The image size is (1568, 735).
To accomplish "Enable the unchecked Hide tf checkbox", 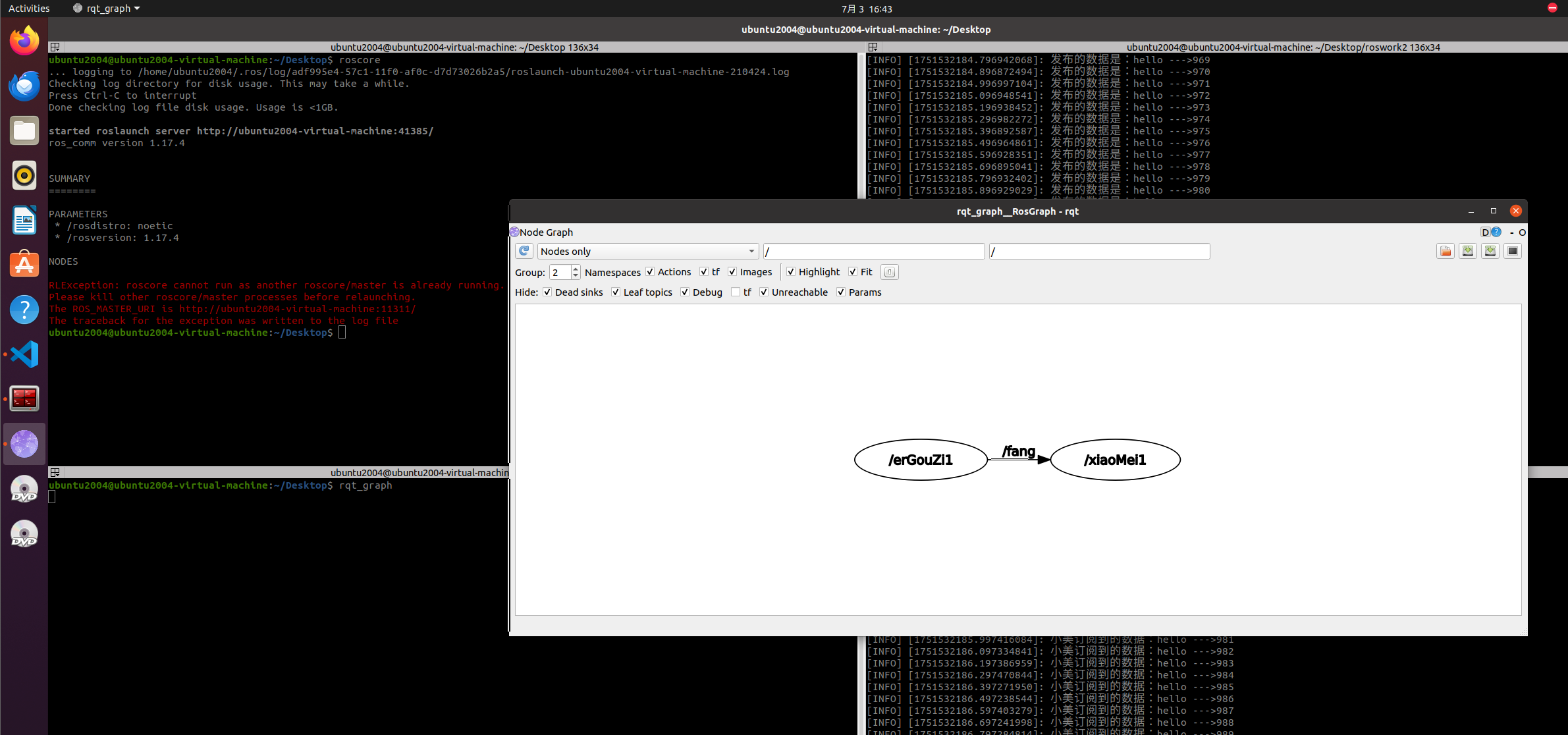I will click(736, 292).
